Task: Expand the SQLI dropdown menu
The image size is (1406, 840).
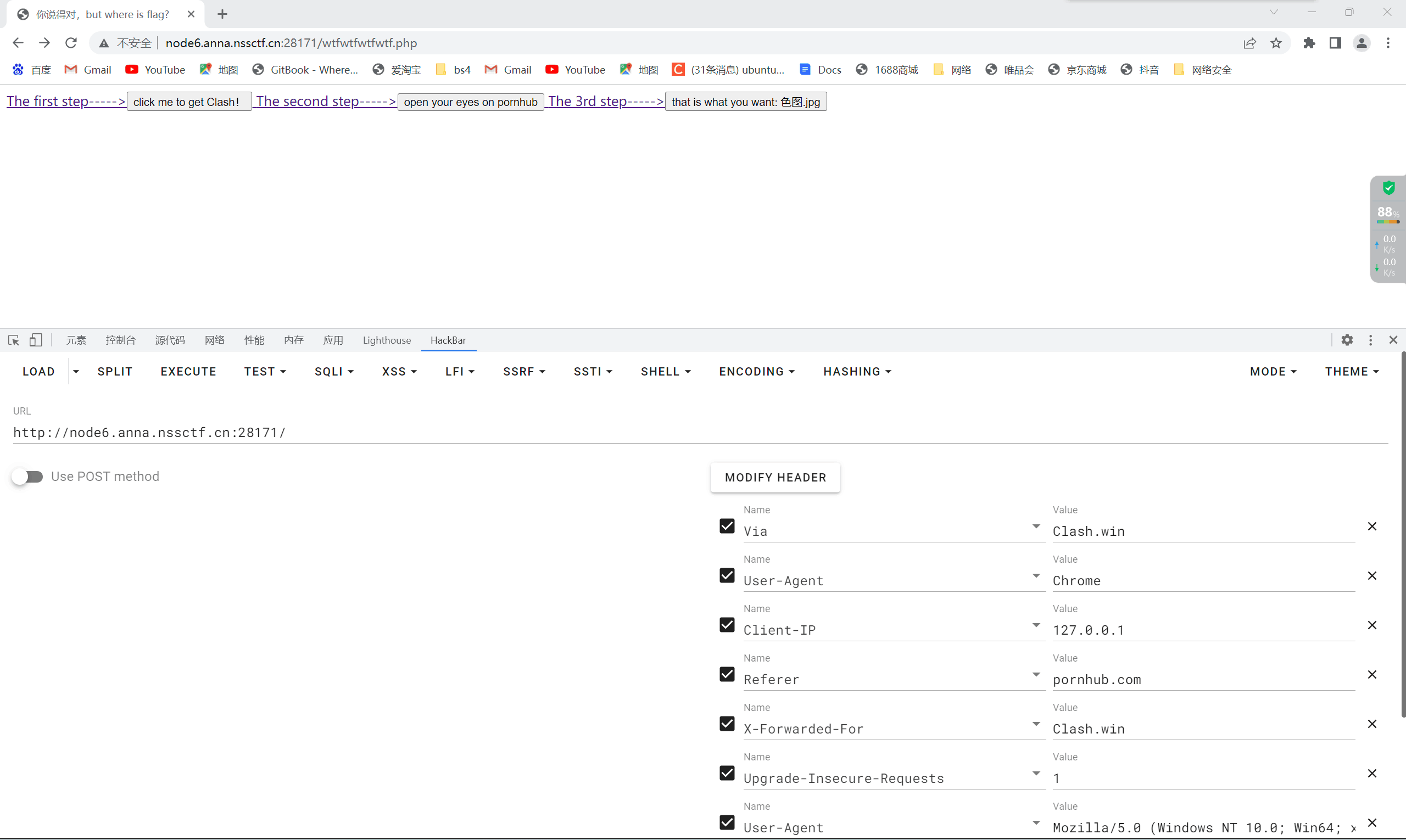Action: coord(334,371)
